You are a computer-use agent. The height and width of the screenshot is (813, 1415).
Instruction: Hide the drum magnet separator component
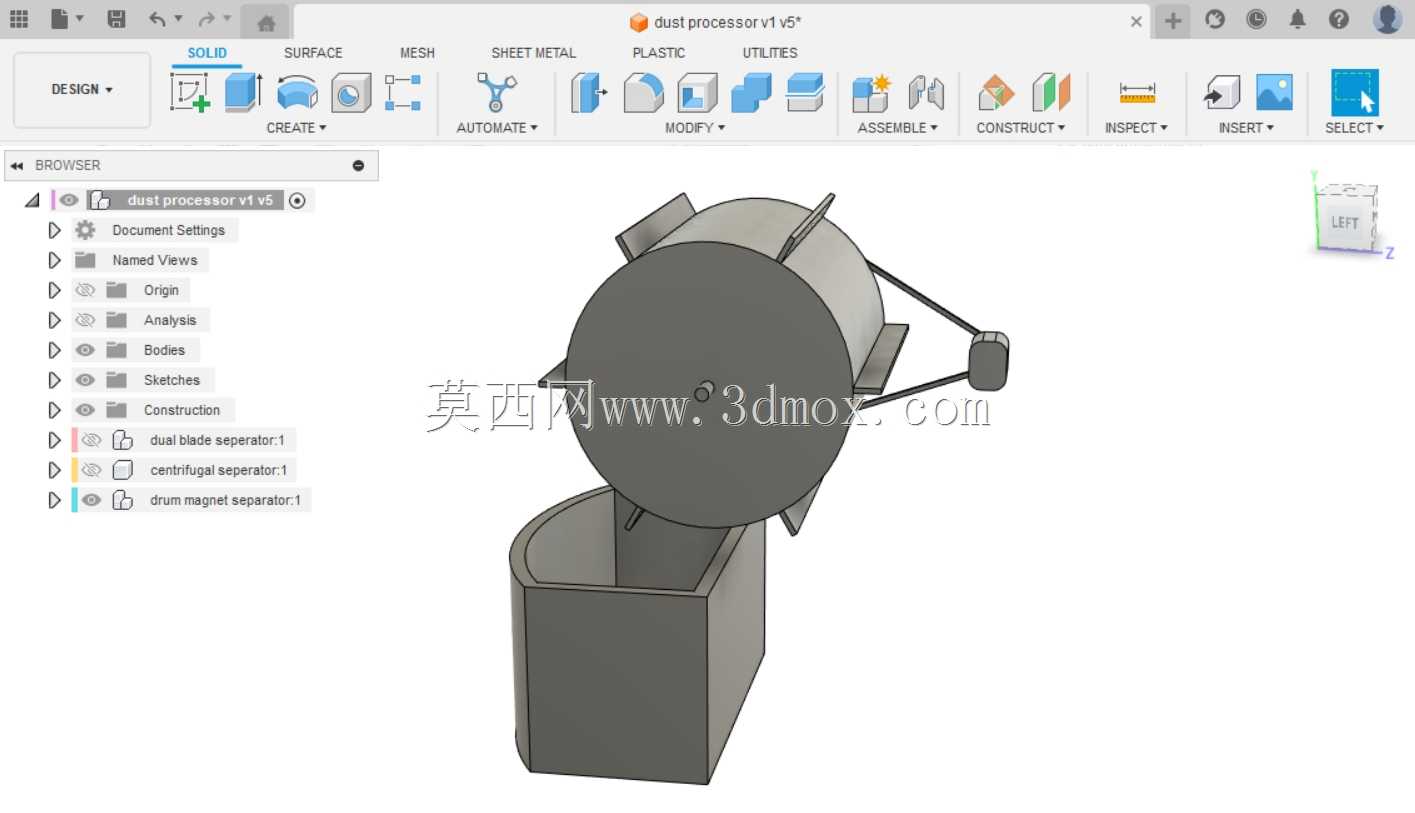pos(92,500)
